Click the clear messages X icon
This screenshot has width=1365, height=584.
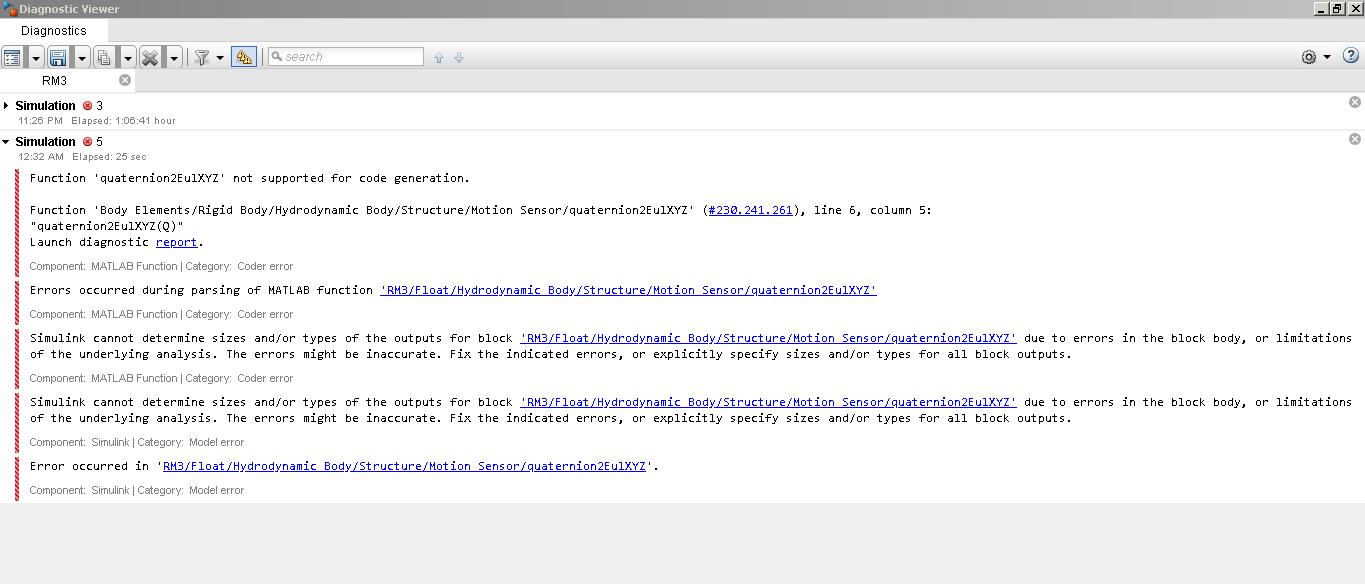pyautogui.click(x=150, y=57)
